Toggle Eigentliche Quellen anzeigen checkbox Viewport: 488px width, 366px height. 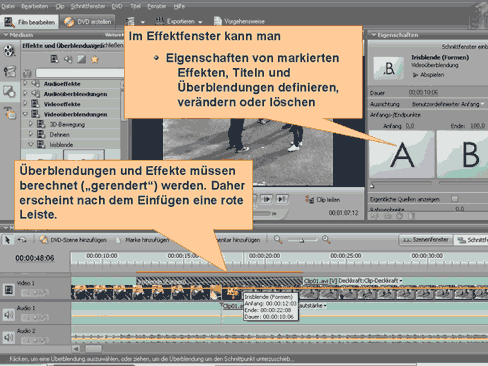pyautogui.click(x=454, y=199)
